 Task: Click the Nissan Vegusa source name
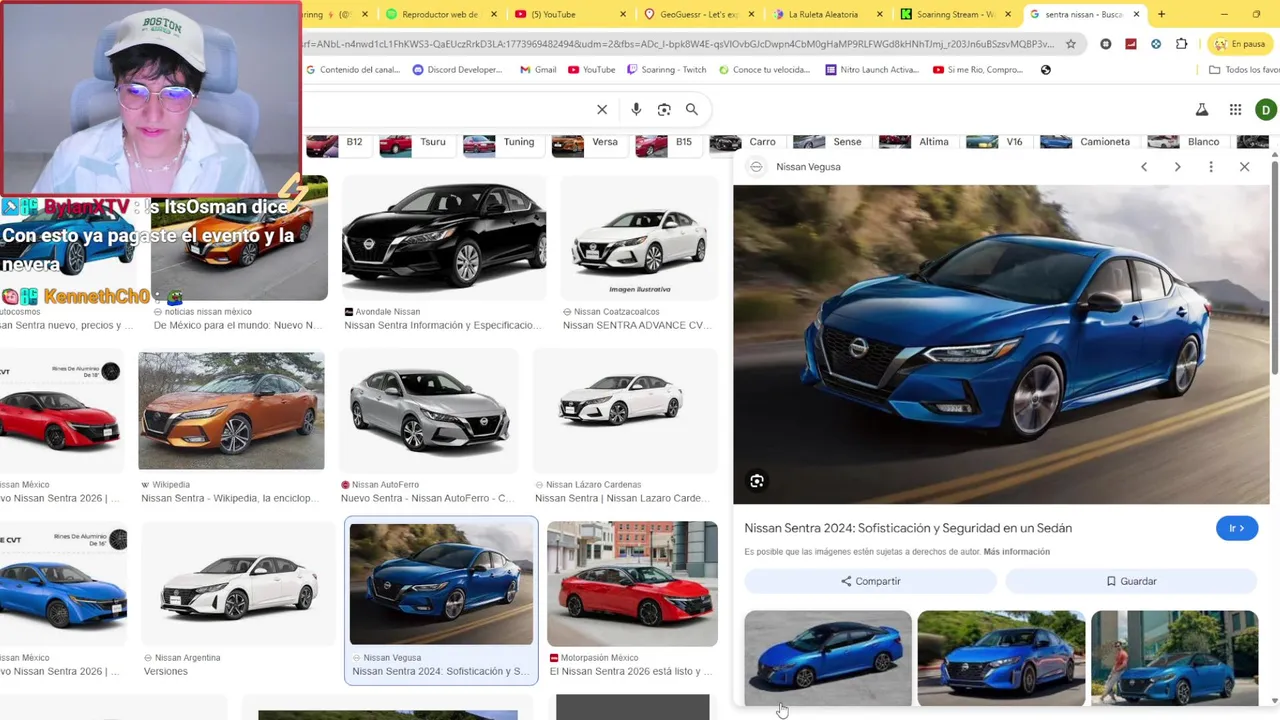click(x=808, y=167)
